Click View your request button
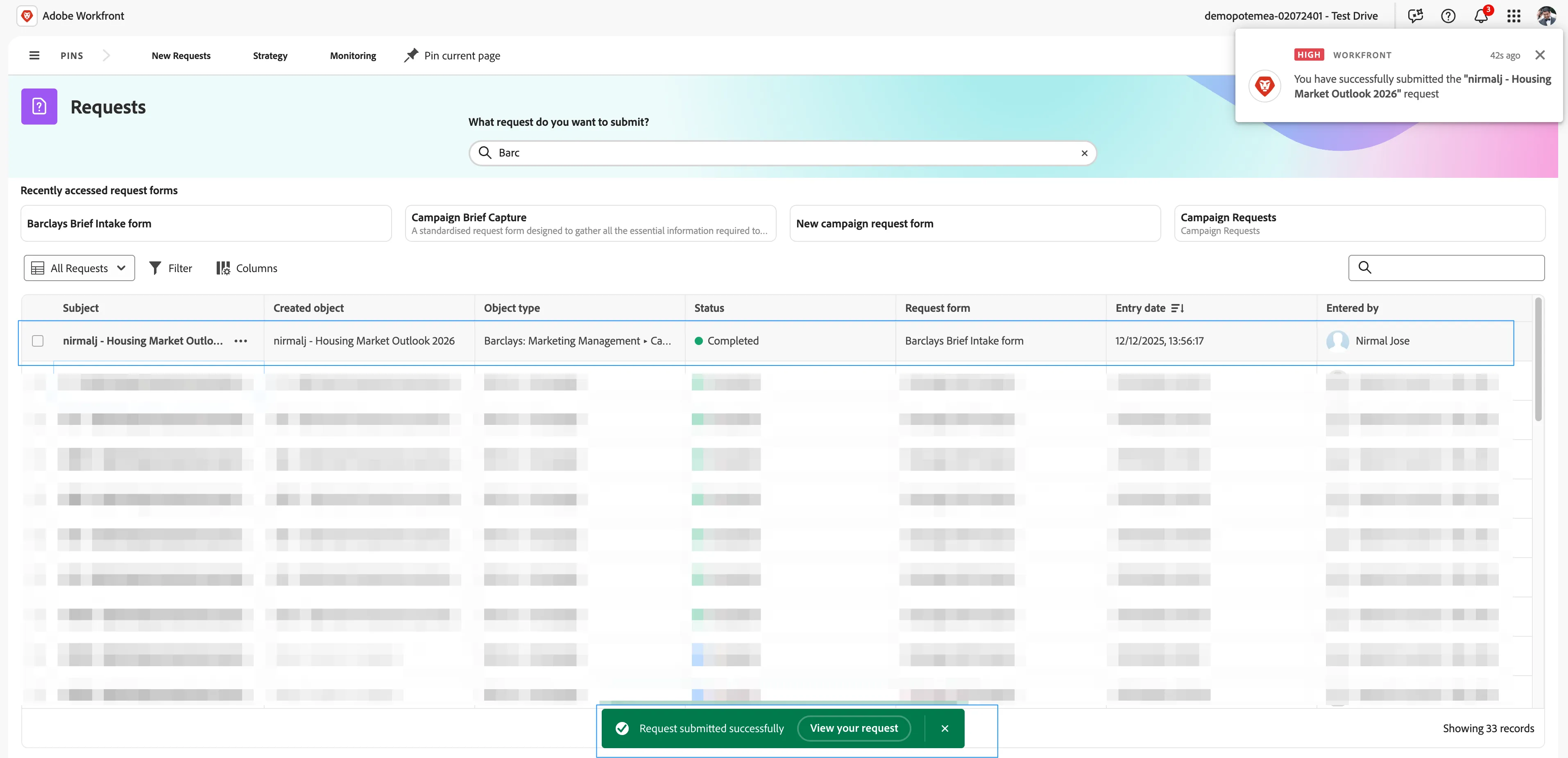This screenshot has width=1568, height=758. coord(854,728)
